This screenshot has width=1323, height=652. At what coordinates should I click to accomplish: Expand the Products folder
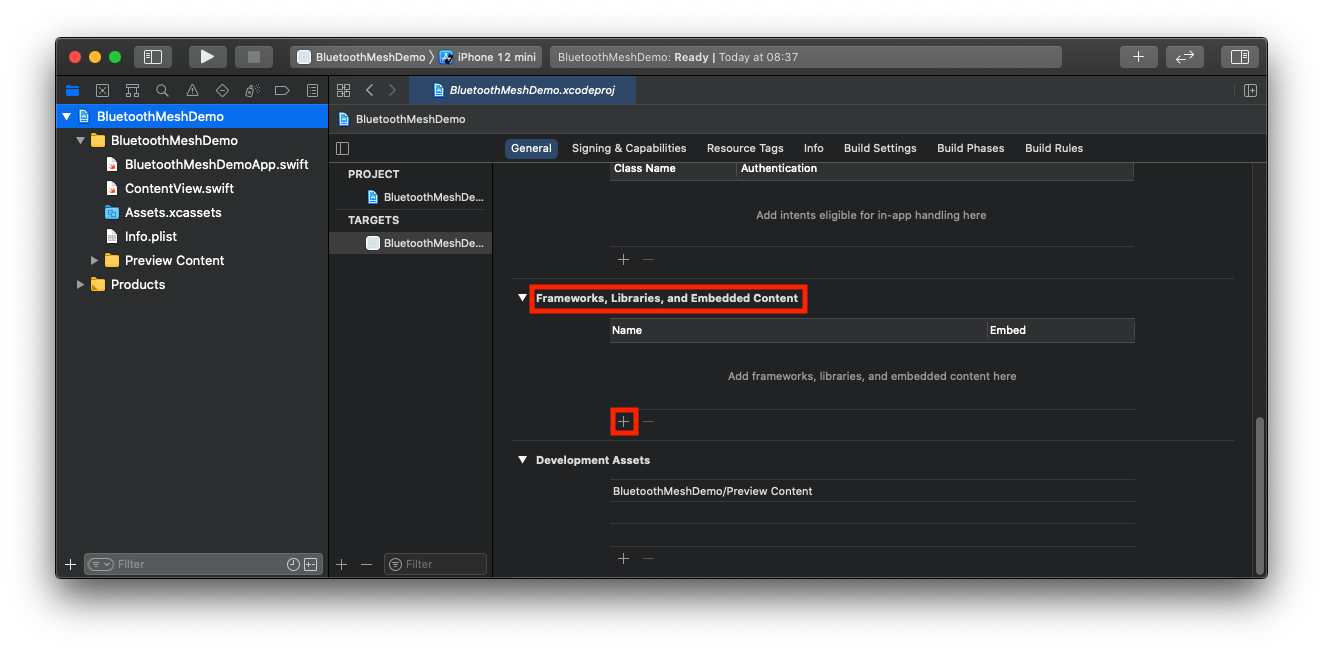81,285
